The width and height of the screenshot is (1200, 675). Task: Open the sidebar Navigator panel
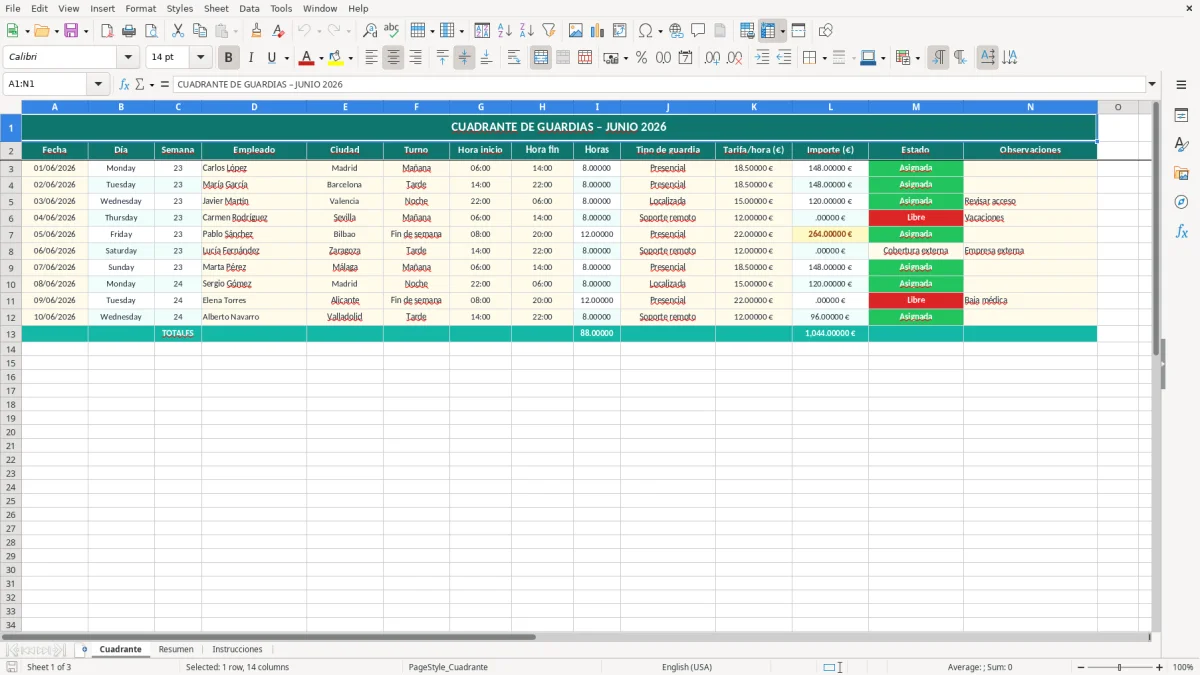1181,202
